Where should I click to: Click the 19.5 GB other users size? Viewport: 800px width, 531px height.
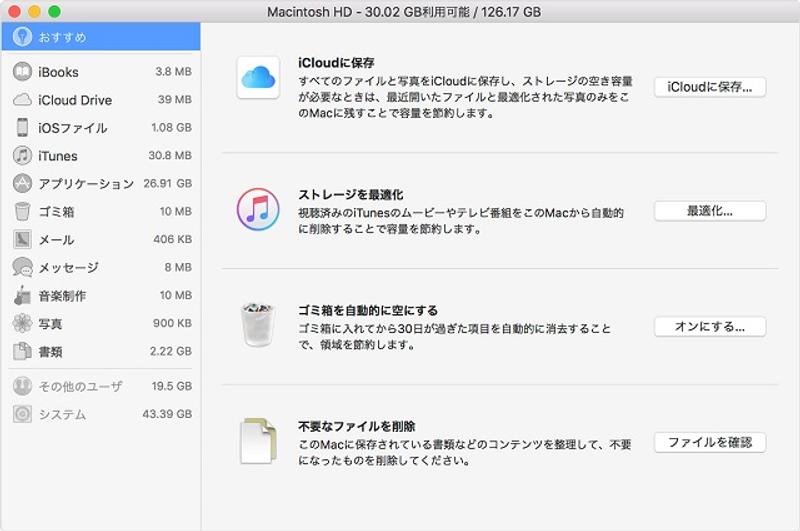tap(172, 386)
